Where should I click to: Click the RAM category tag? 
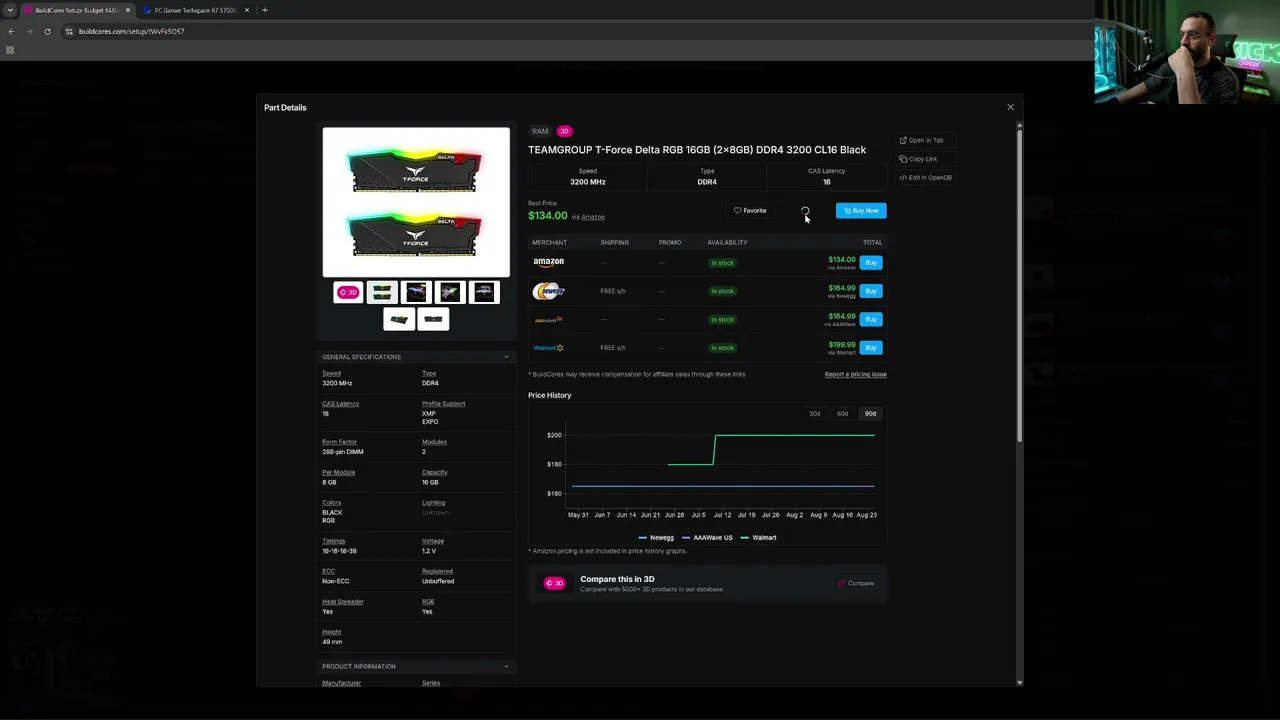(540, 132)
